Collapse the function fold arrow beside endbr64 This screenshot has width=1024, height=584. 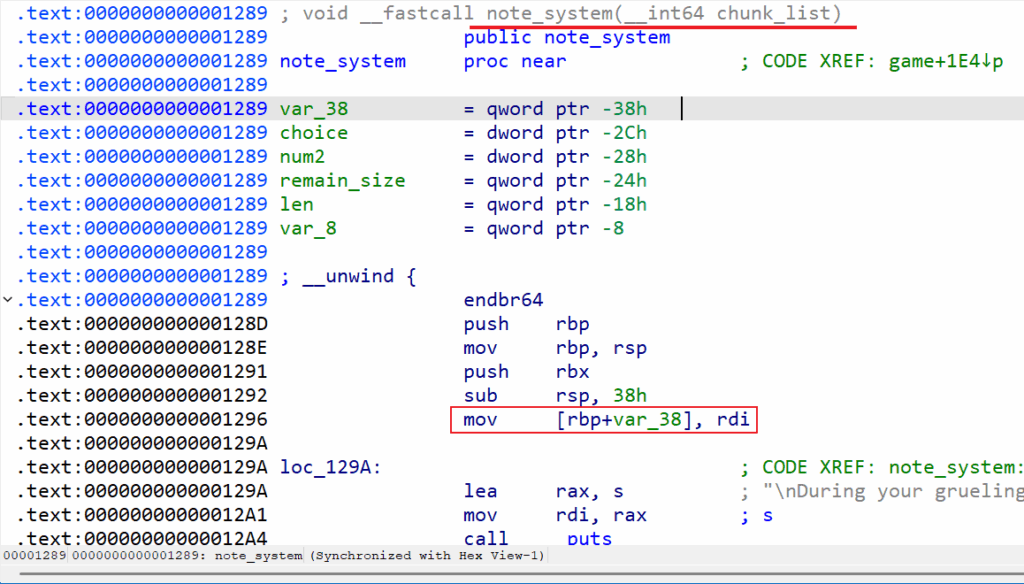pos(8,300)
